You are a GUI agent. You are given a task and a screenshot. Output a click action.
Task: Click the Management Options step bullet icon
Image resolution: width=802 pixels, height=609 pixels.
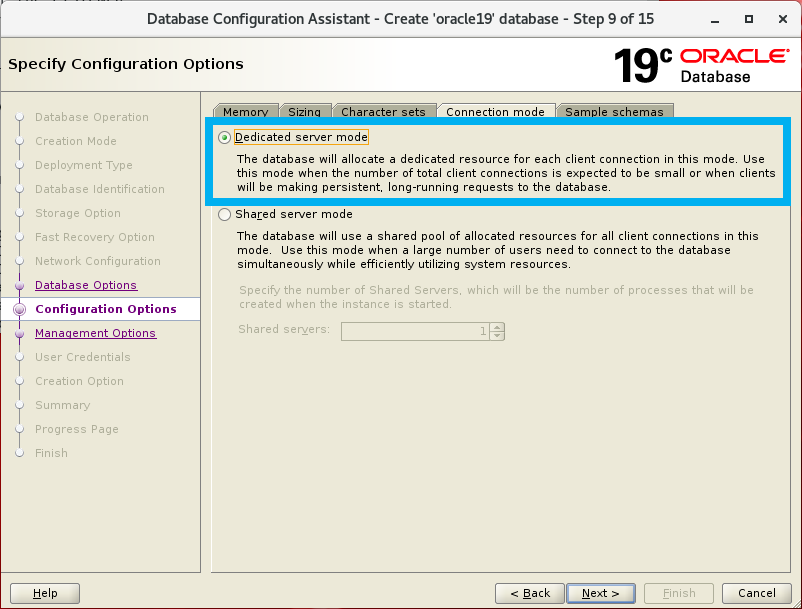tap(19, 333)
